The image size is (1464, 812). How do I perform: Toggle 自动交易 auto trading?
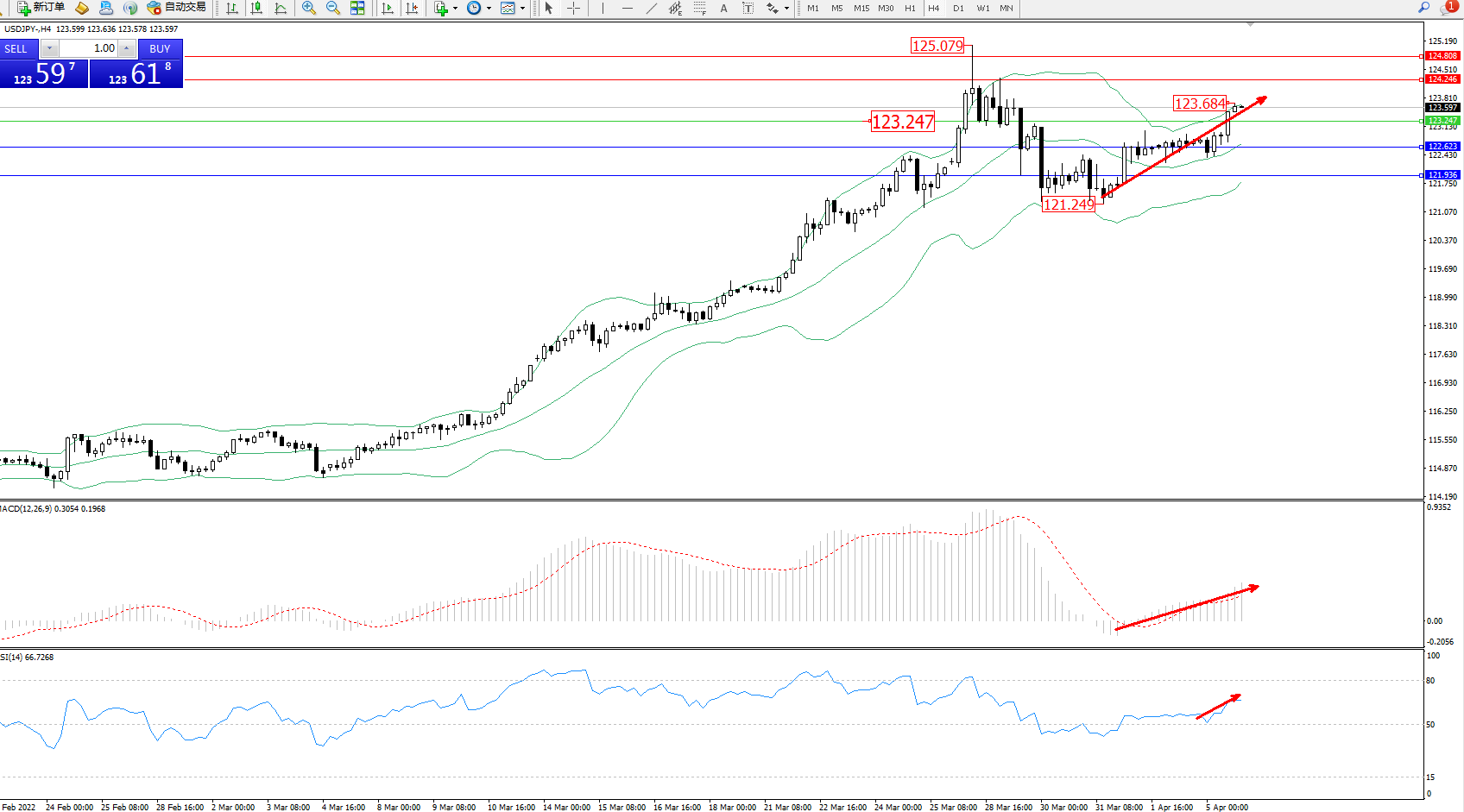click(177, 8)
